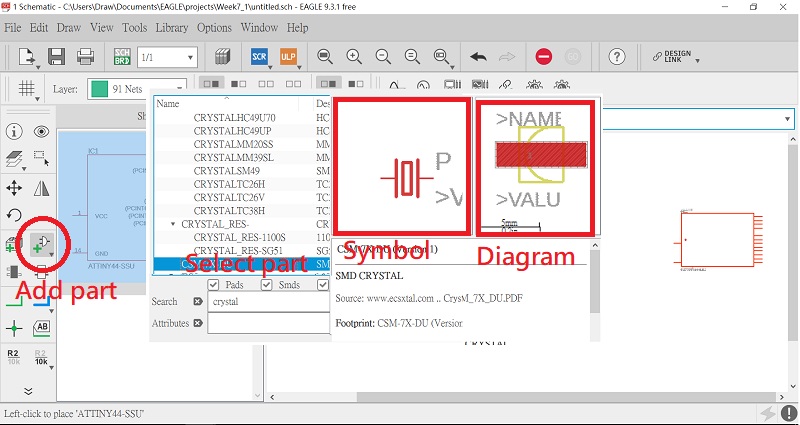This screenshot has width=800, height=425.
Task: Open the Help menu
Action: (297, 28)
